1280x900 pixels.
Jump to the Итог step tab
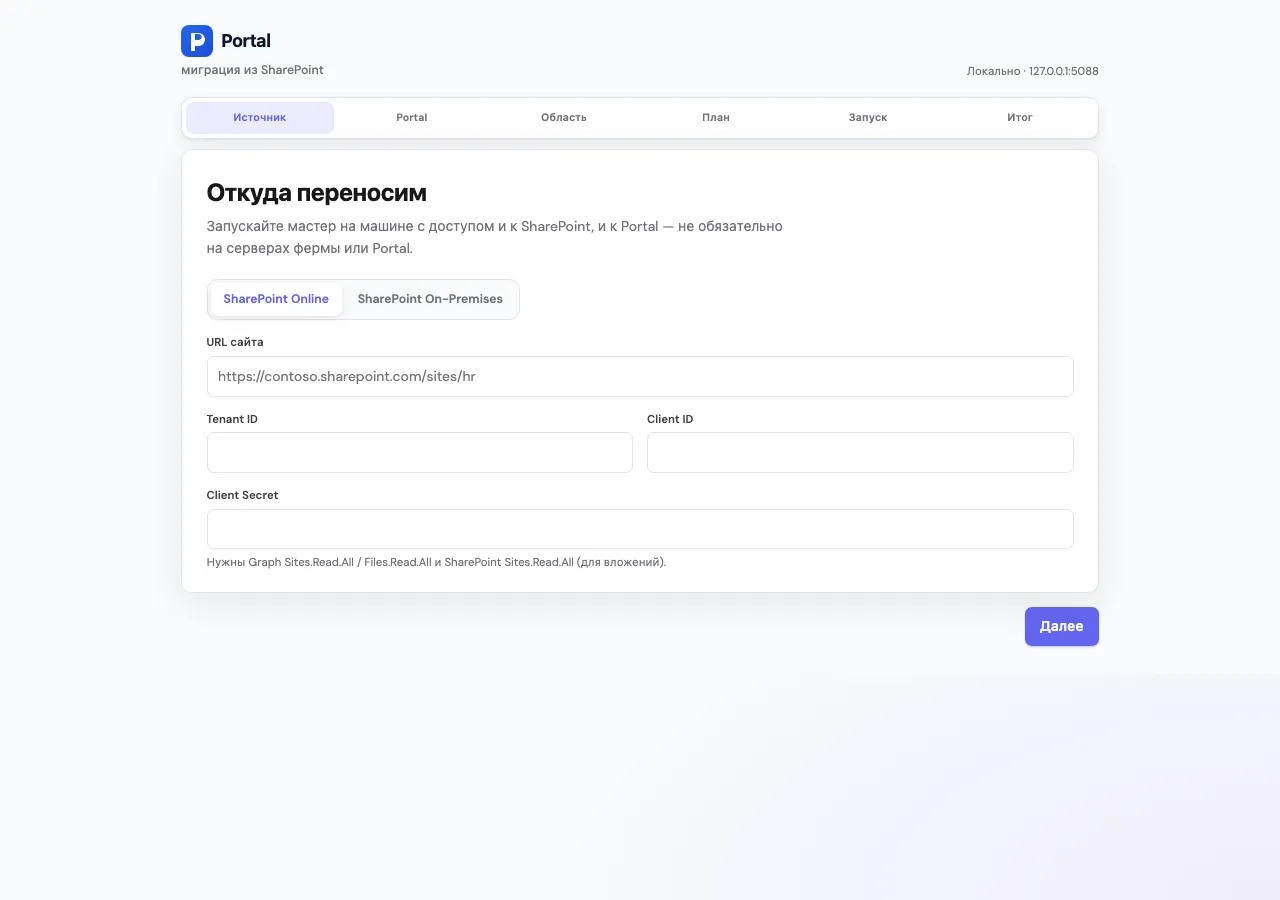click(x=1020, y=118)
